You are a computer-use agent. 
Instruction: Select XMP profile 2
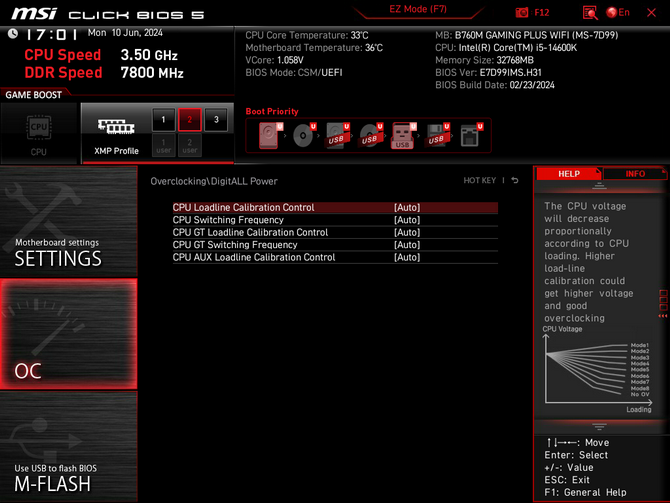coord(190,120)
